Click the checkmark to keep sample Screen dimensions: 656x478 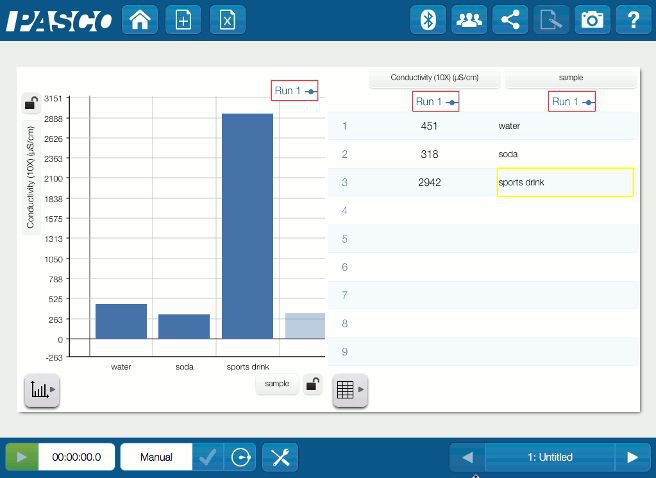[x=207, y=457]
